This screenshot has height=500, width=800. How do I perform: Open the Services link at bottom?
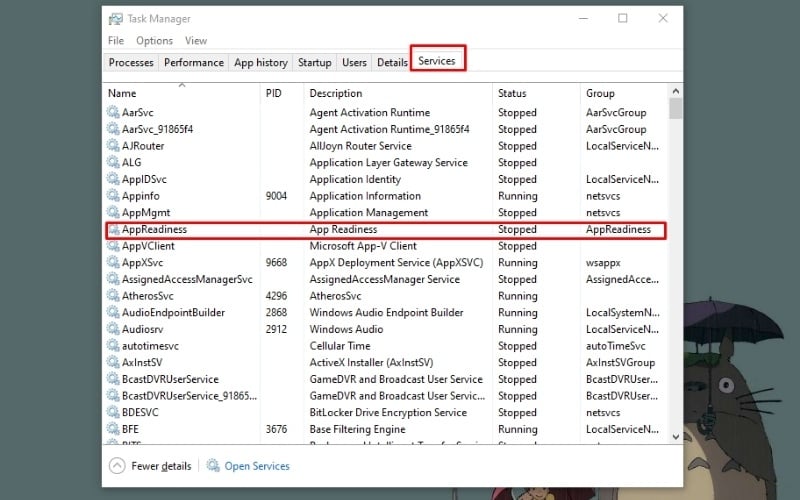coord(257,466)
